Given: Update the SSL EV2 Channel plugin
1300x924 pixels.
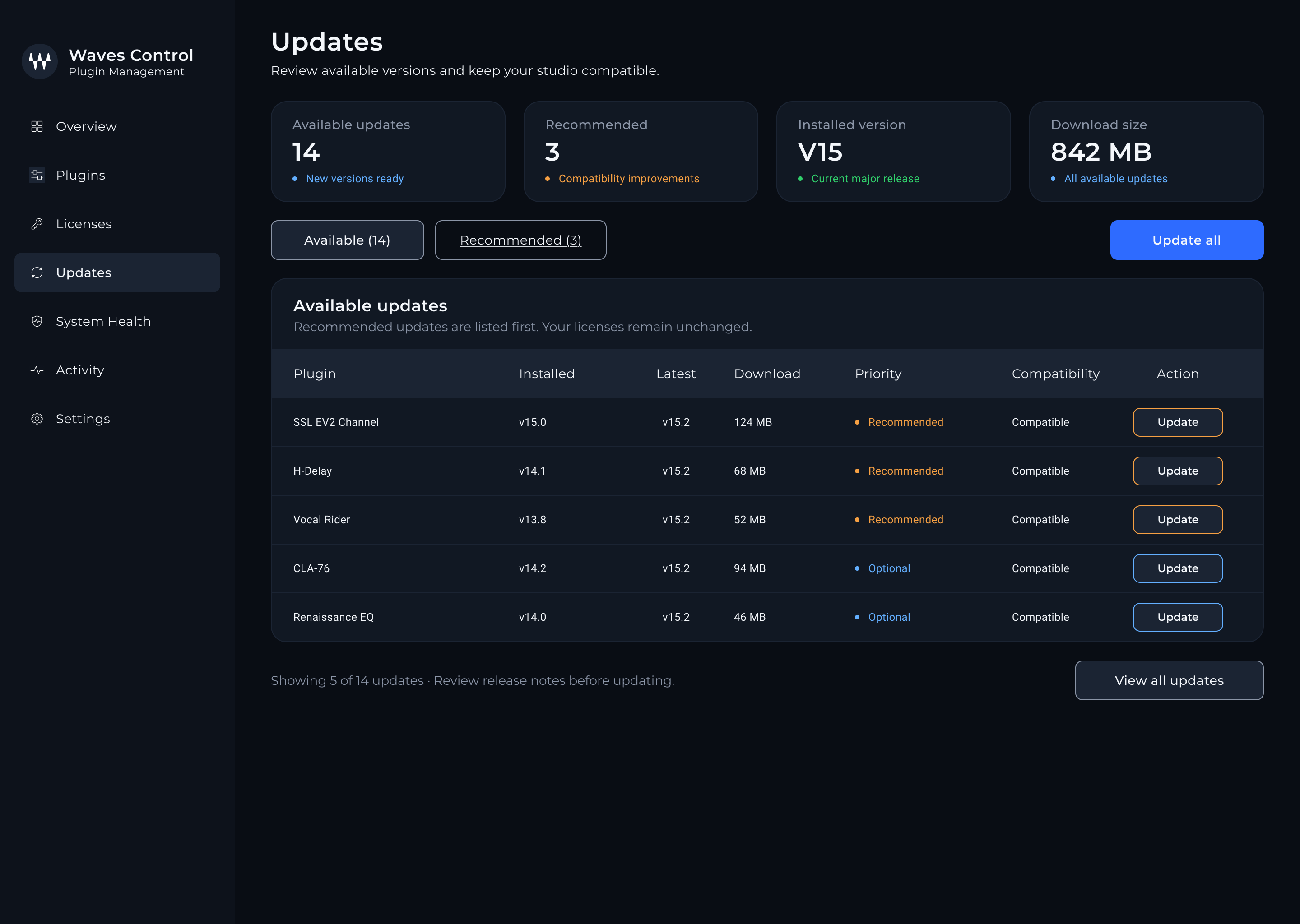Looking at the screenshot, I should click(x=1178, y=422).
